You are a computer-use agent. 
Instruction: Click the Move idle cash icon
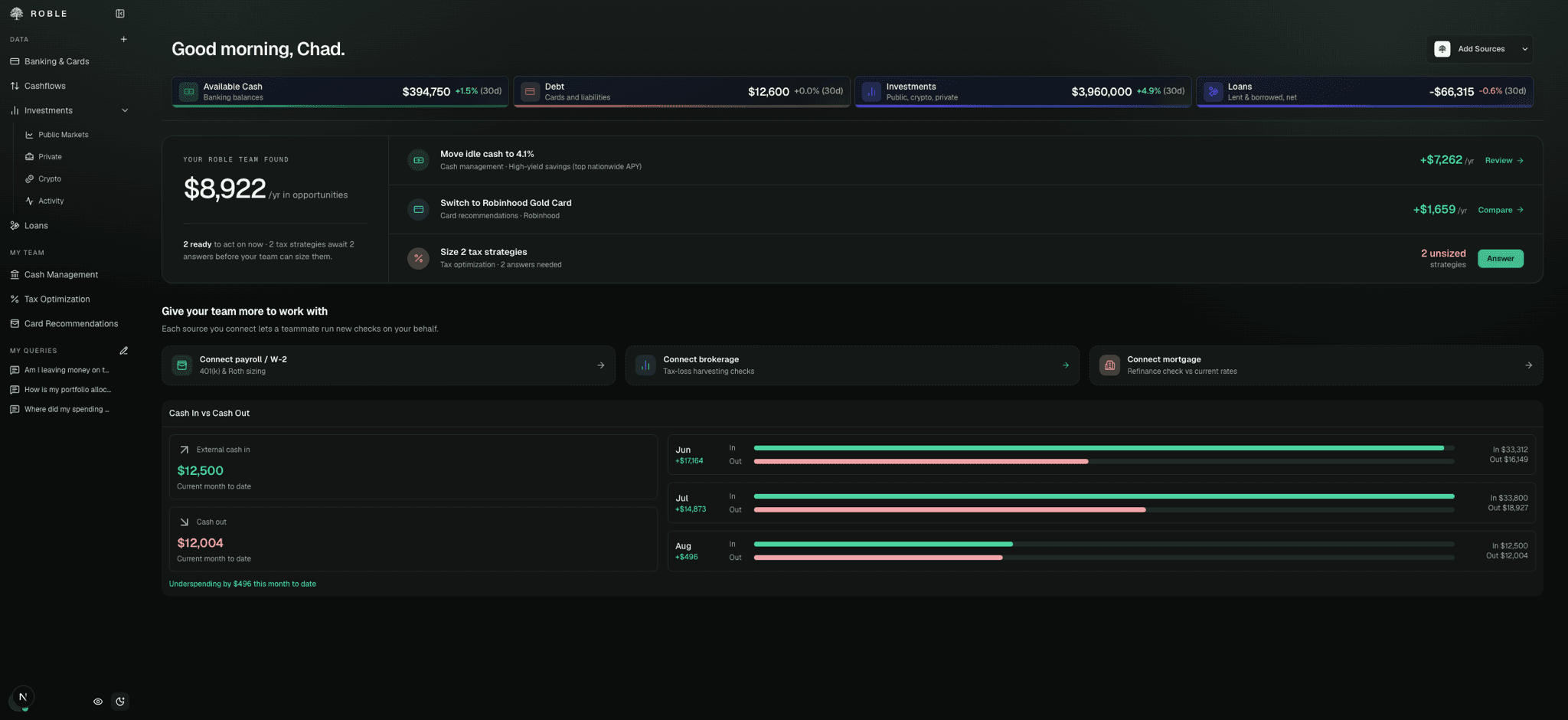tap(419, 160)
